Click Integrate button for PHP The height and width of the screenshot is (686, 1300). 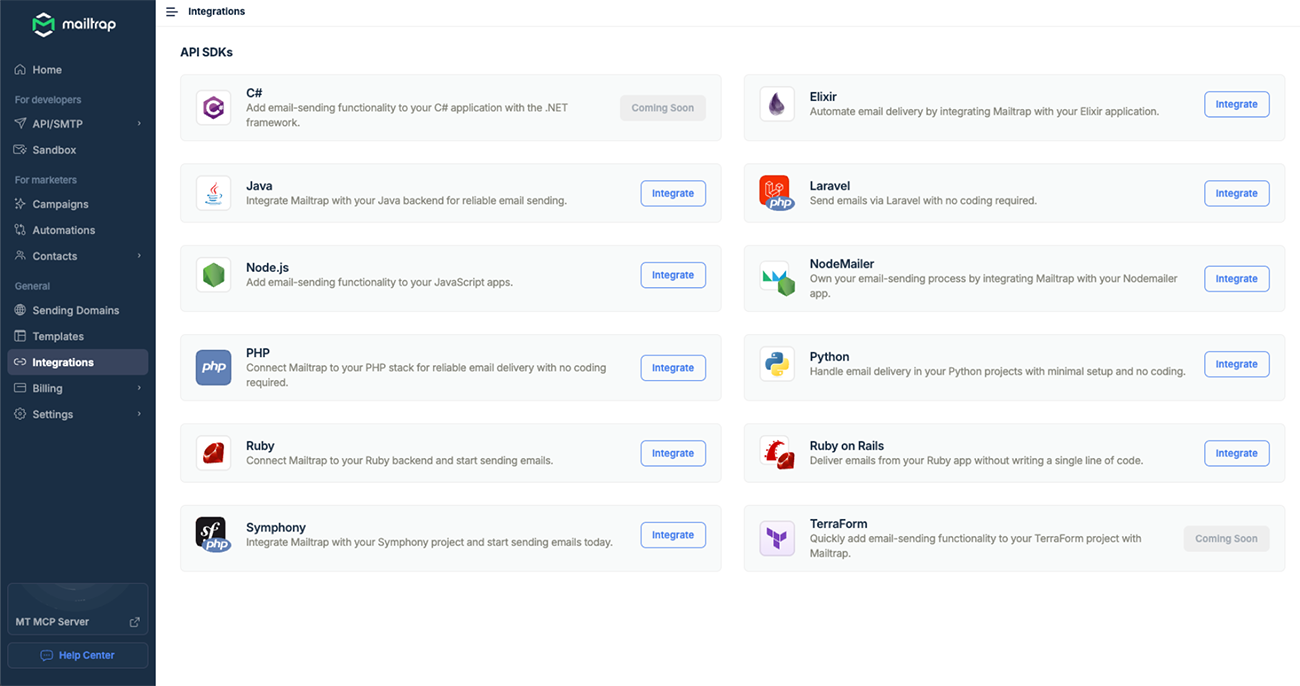(x=673, y=368)
